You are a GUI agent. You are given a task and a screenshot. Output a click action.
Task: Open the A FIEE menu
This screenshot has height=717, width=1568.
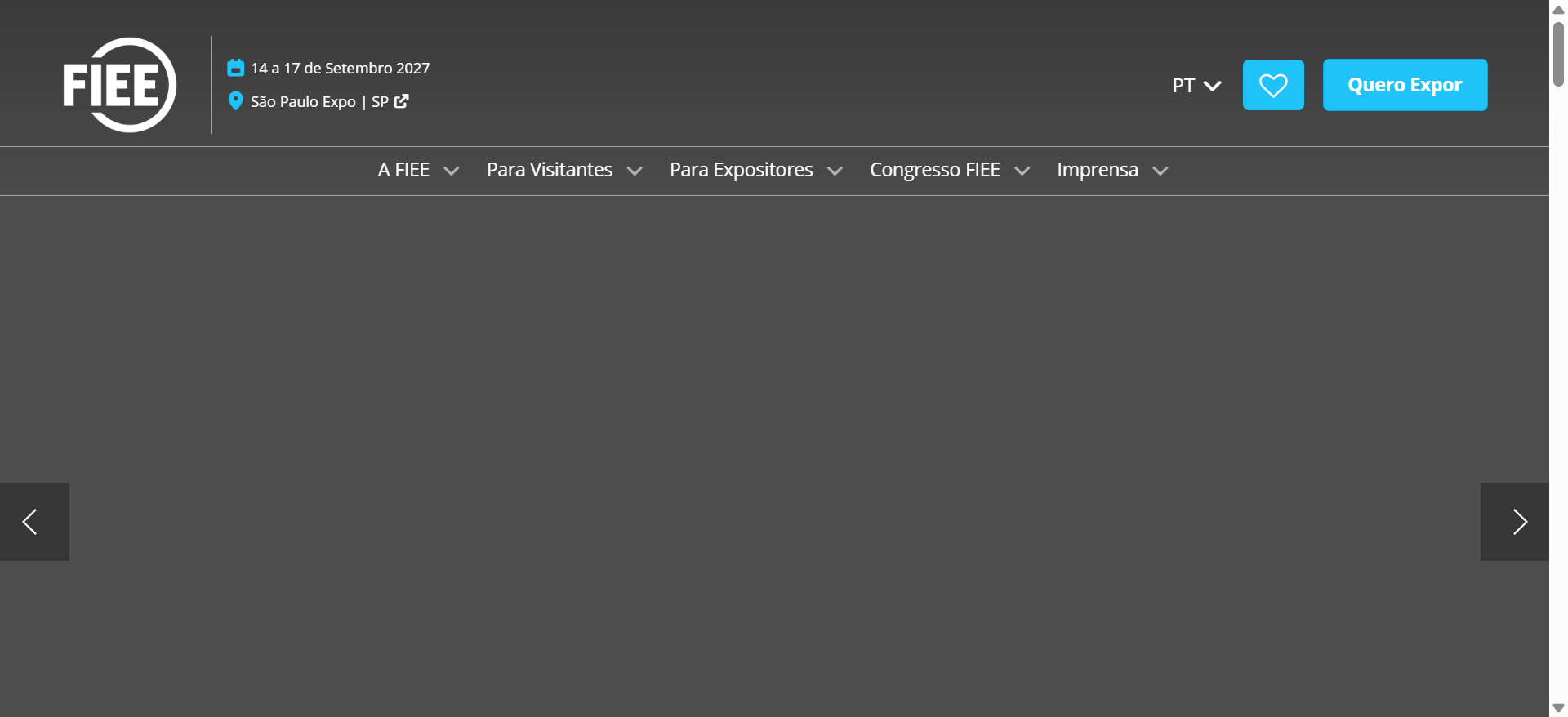pos(403,170)
